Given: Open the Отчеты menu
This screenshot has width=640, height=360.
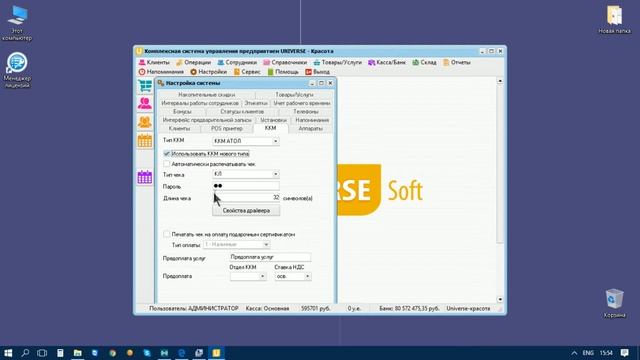Looking at the screenshot, I should pos(457,62).
